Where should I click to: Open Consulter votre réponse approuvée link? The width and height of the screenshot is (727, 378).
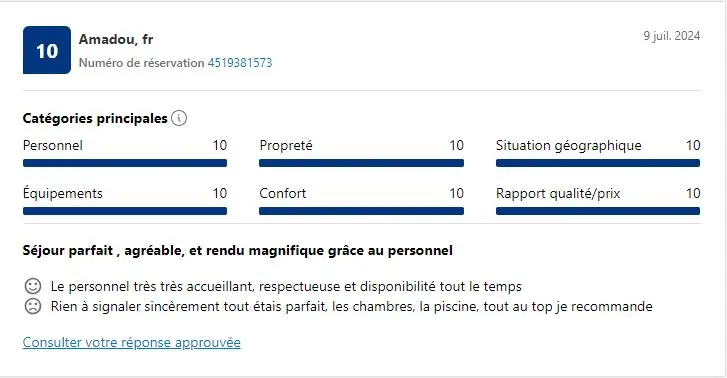(132, 342)
